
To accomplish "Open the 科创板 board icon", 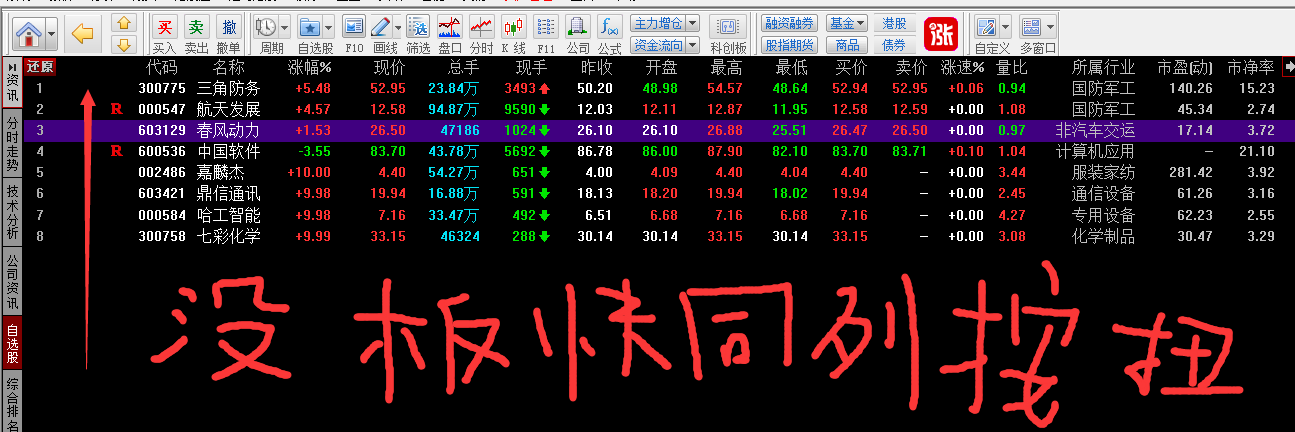I will (x=728, y=27).
